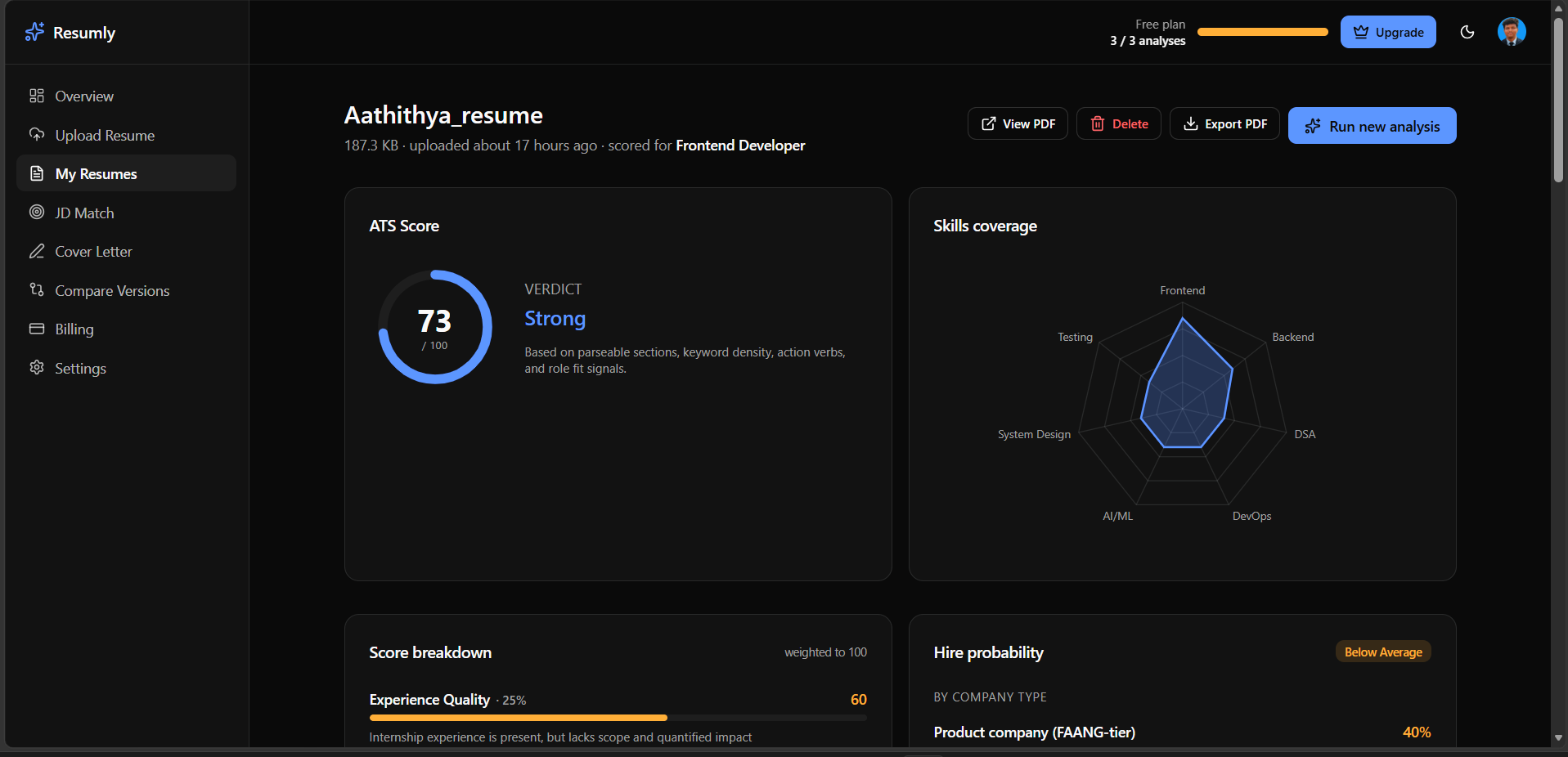Image resolution: width=1568 pixels, height=757 pixels.
Task: Open Compare Versions
Action: pyautogui.click(x=126, y=290)
